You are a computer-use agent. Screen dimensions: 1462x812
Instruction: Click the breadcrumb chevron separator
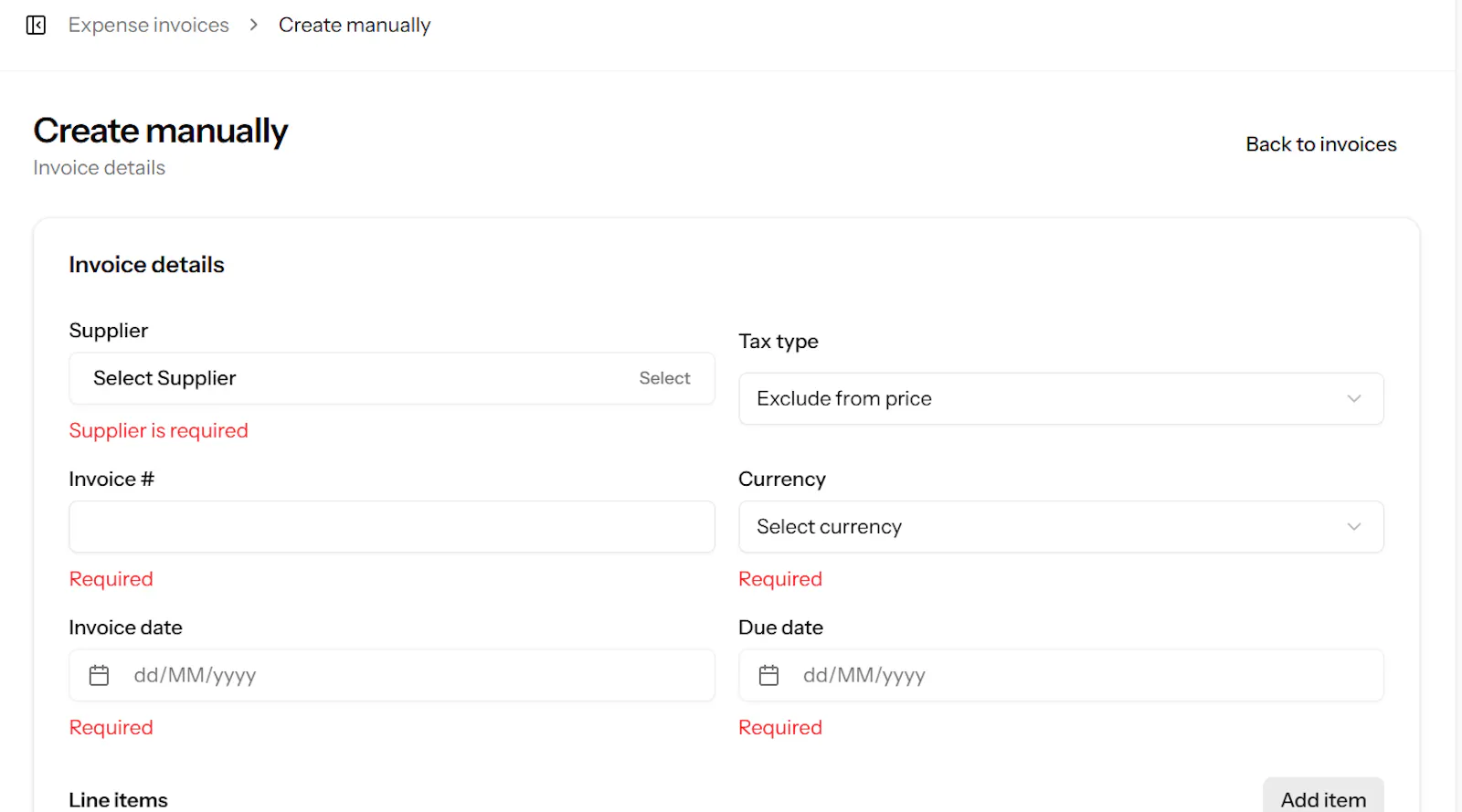[254, 25]
